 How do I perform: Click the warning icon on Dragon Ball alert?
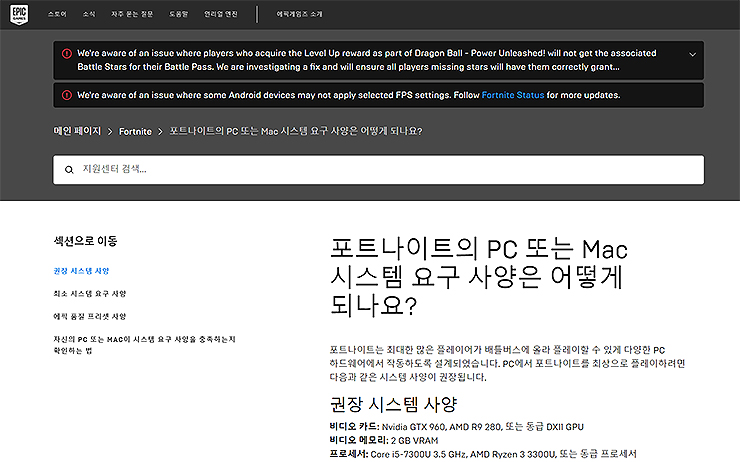pos(67,53)
